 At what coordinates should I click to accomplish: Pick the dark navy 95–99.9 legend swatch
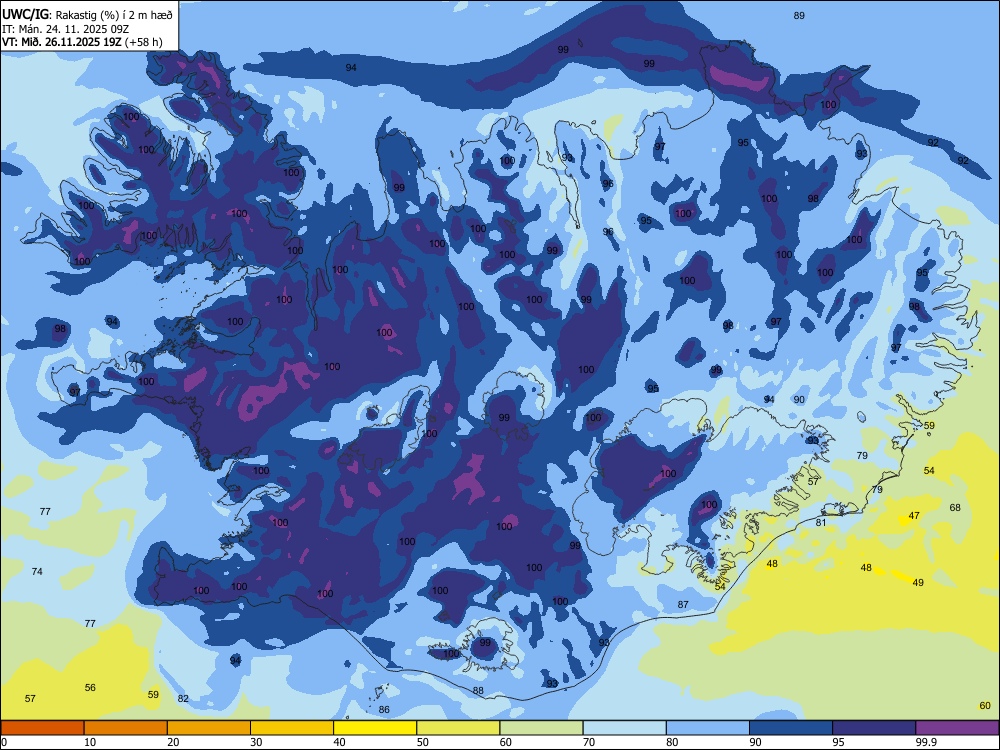coord(874,728)
